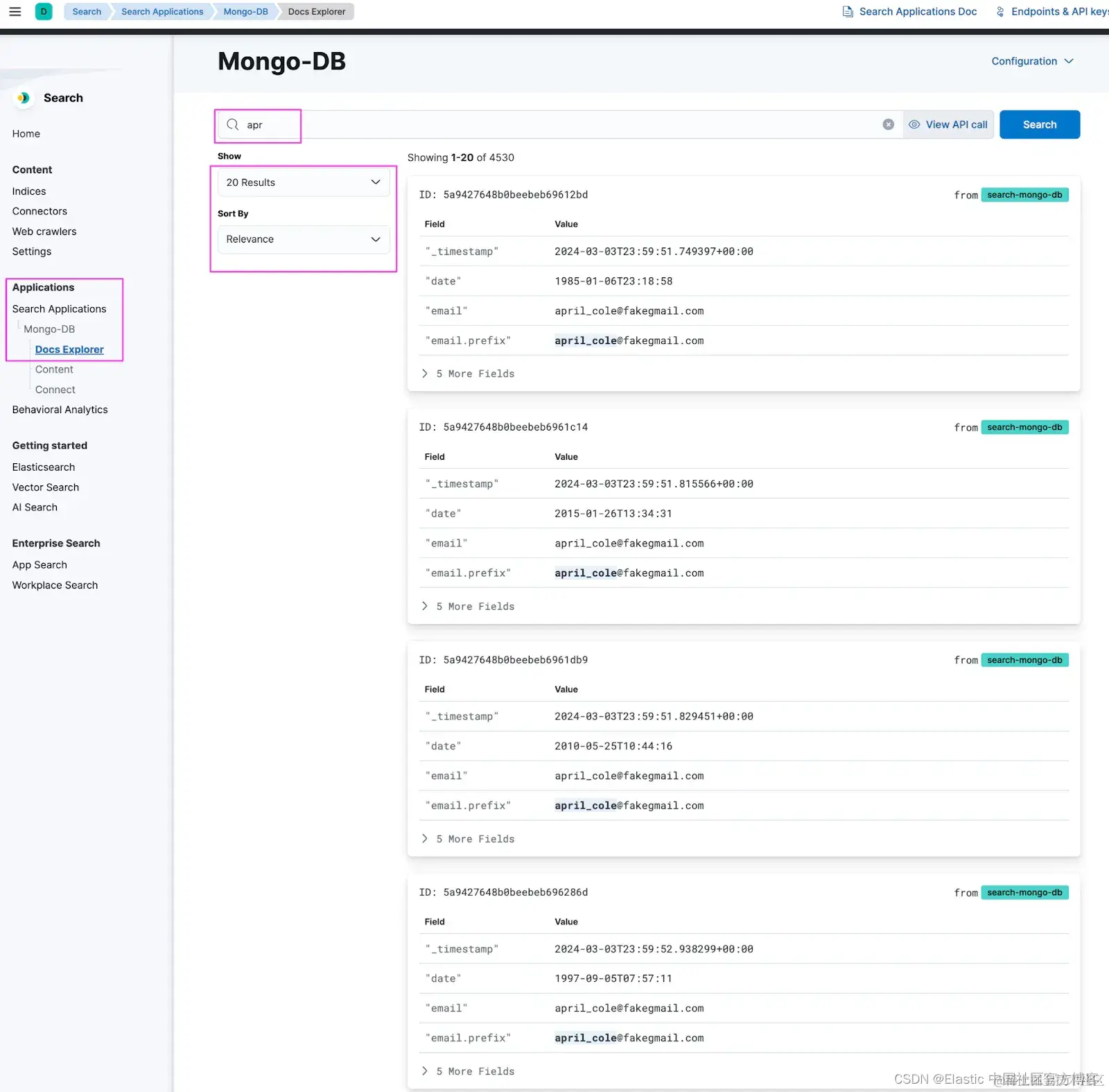The image size is (1109, 1092).
Task: Expand the Configuration menu
Action: (x=1032, y=61)
